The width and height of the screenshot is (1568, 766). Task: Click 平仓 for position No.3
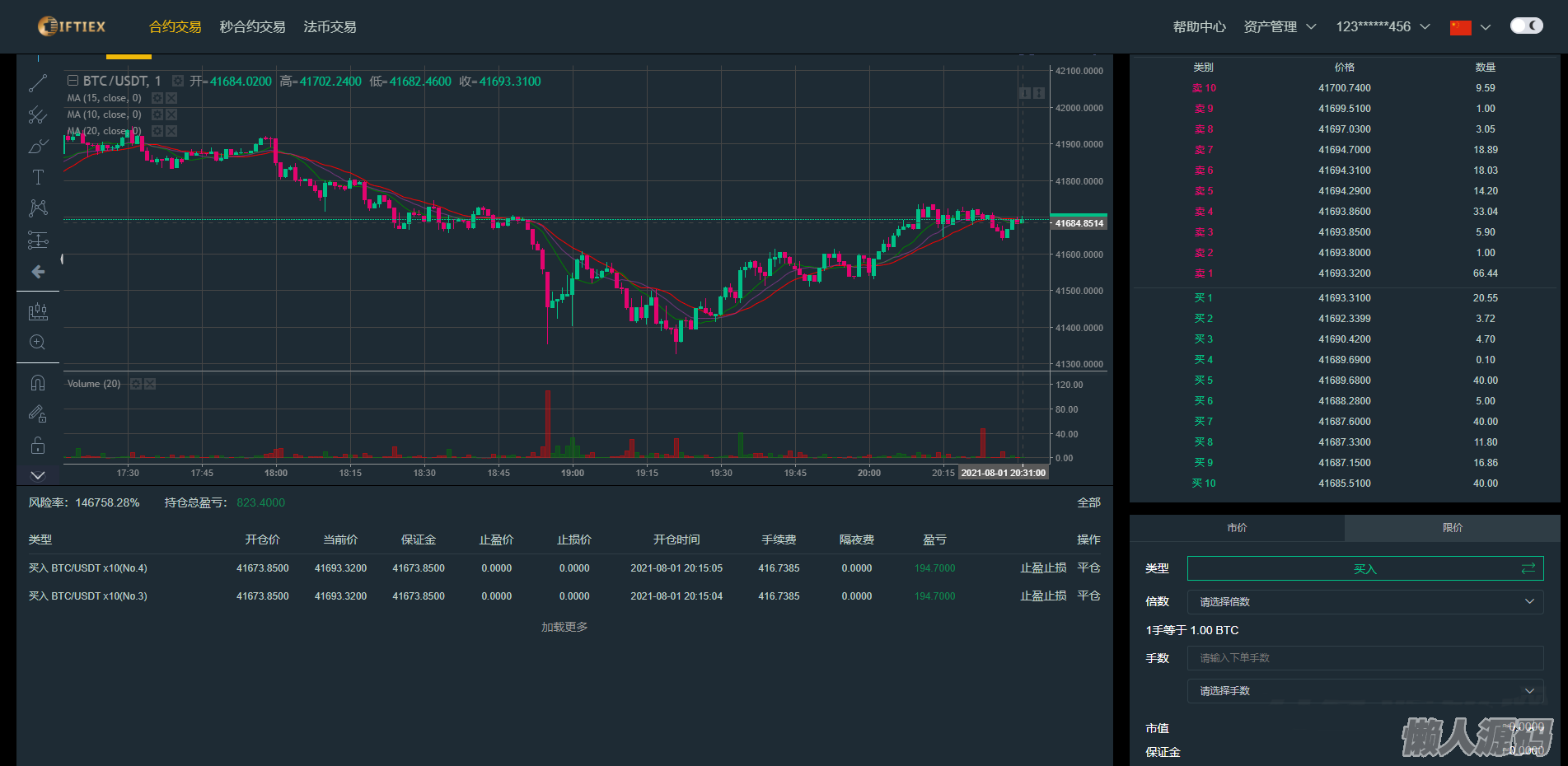click(x=1088, y=596)
